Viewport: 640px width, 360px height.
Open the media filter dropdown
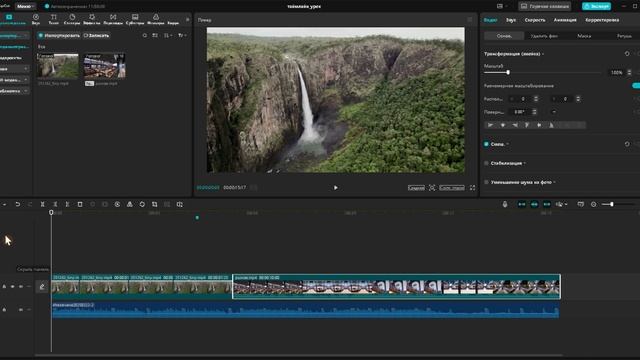(182, 36)
